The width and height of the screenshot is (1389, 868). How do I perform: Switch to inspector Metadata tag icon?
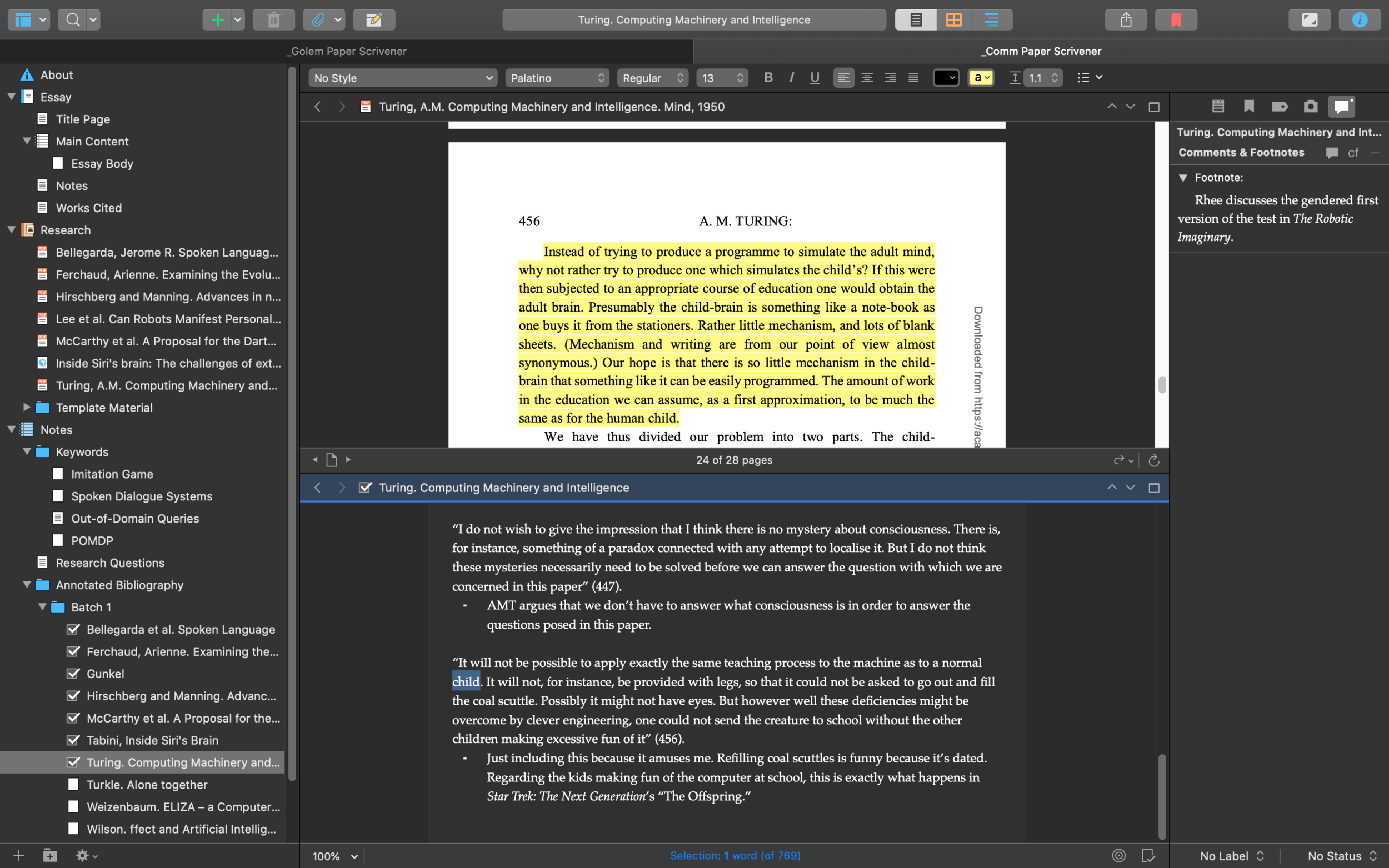[x=1280, y=106]
